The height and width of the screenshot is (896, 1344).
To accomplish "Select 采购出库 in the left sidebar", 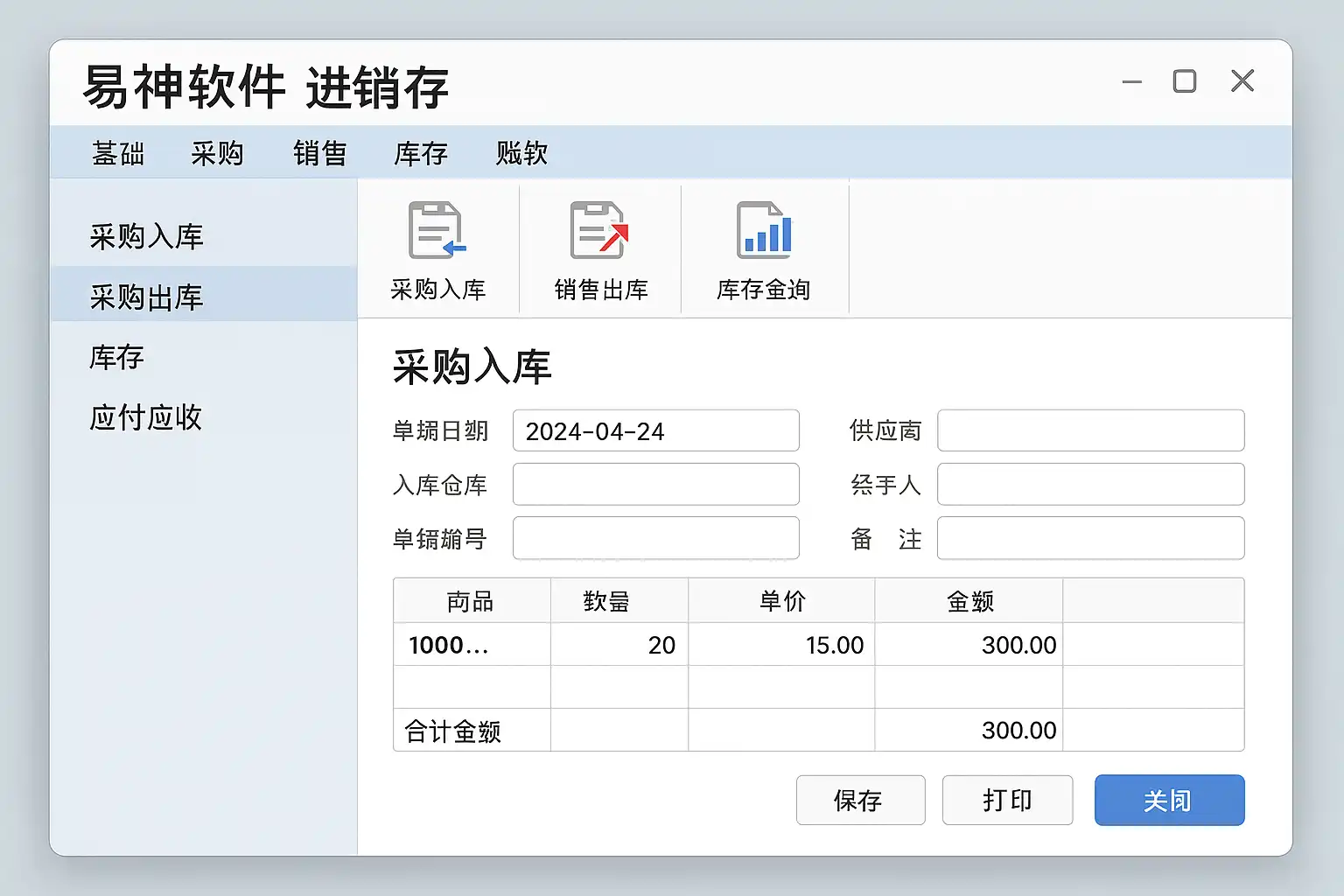I will (x=146, y=297).
